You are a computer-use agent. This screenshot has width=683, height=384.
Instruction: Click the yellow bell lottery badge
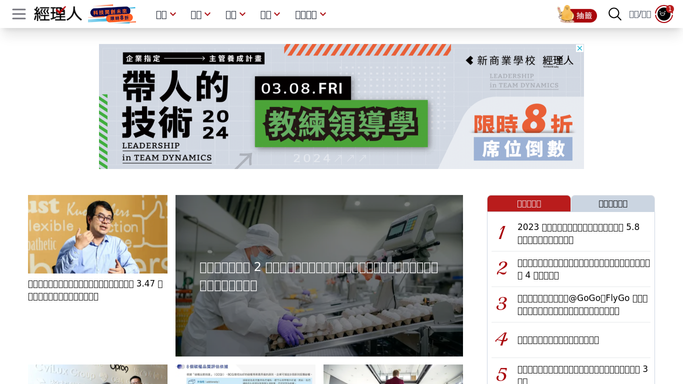pyautogui.click(x=577, y=14)
